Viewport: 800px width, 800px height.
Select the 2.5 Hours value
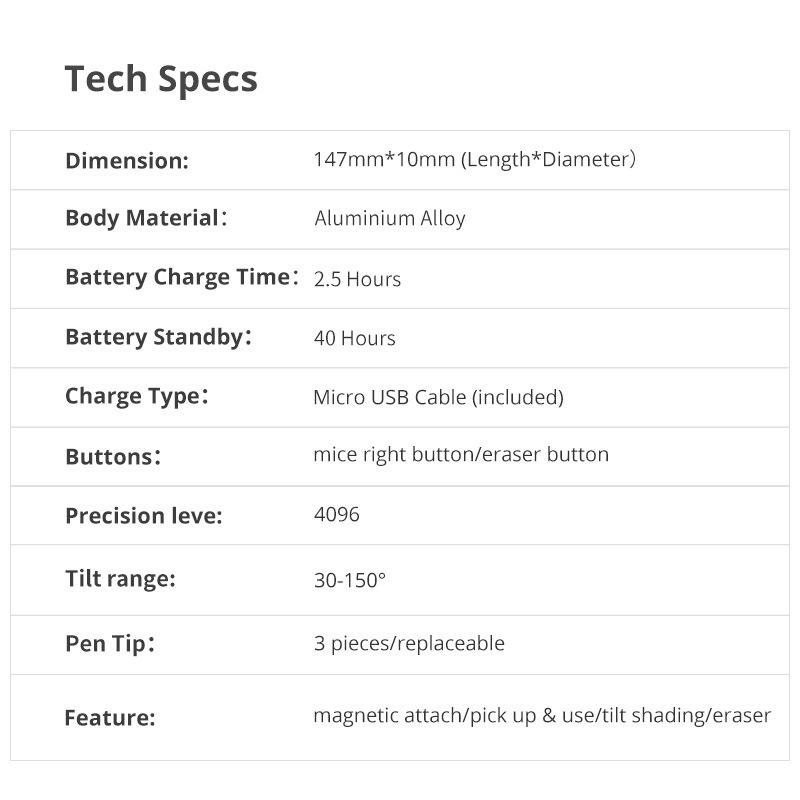click(357, 279)
